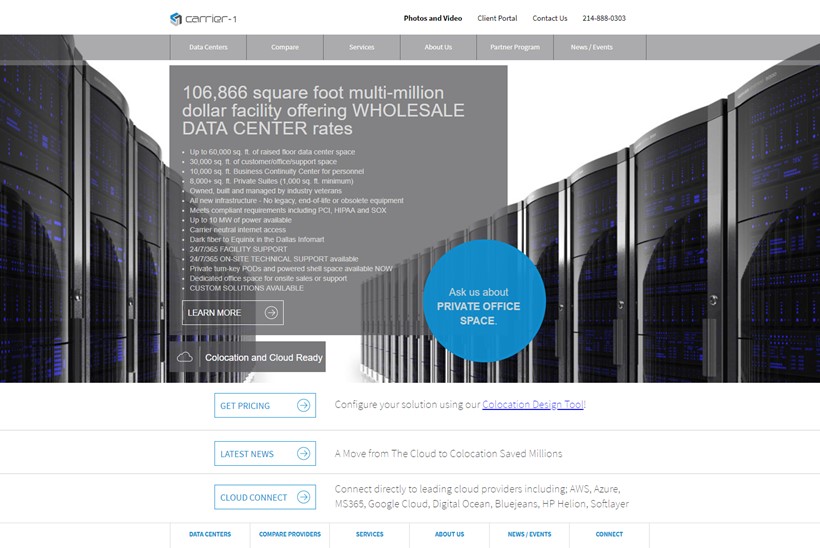Click the blue Private Office Space circle
The image size is (820, 548).
[x=484, y=301]
